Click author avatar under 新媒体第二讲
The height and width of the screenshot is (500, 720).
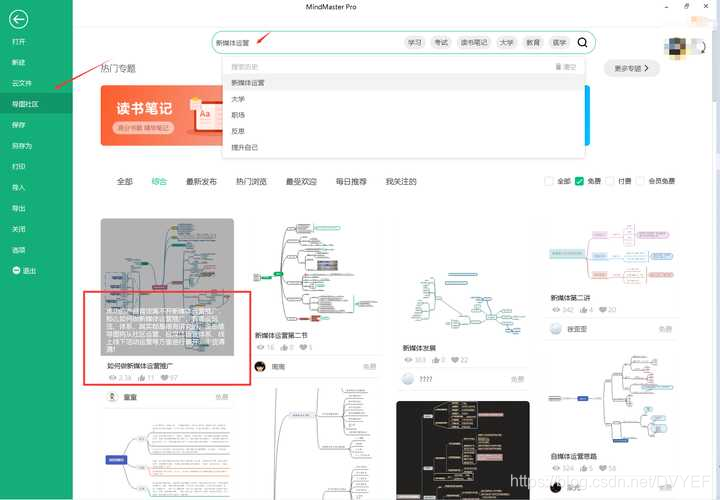coord(556,329)
